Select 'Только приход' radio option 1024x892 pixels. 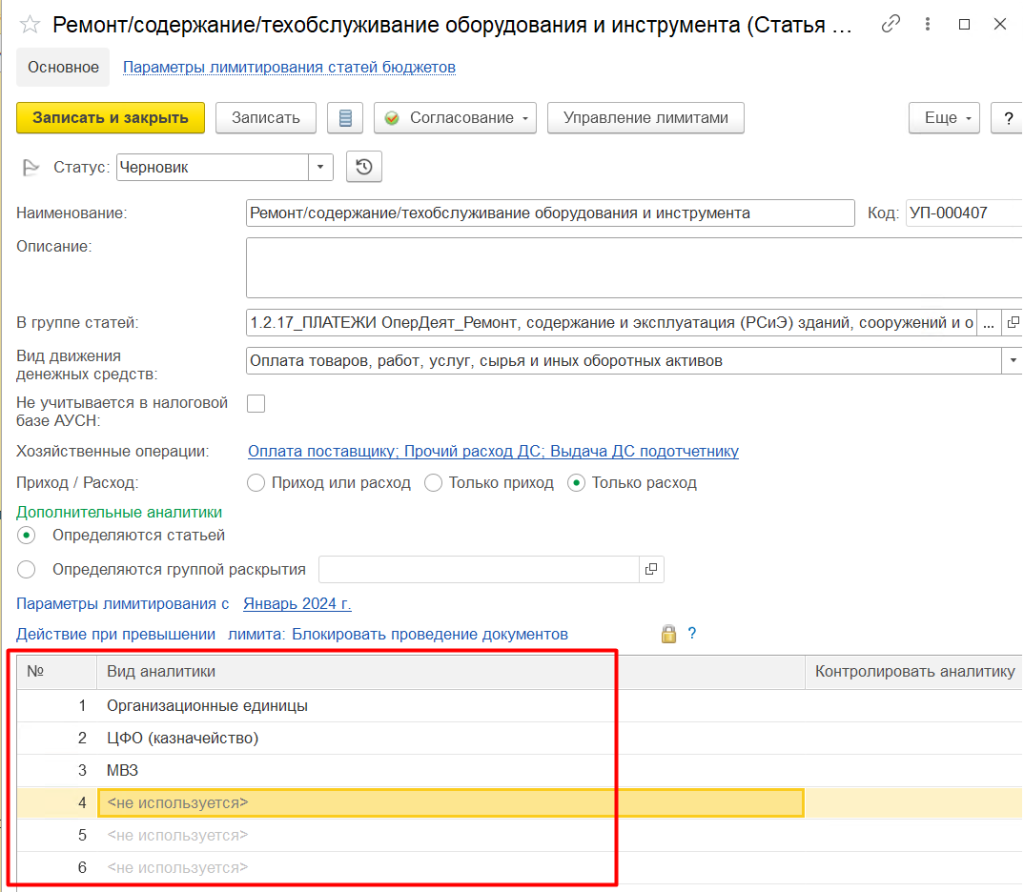pos(434,483)
